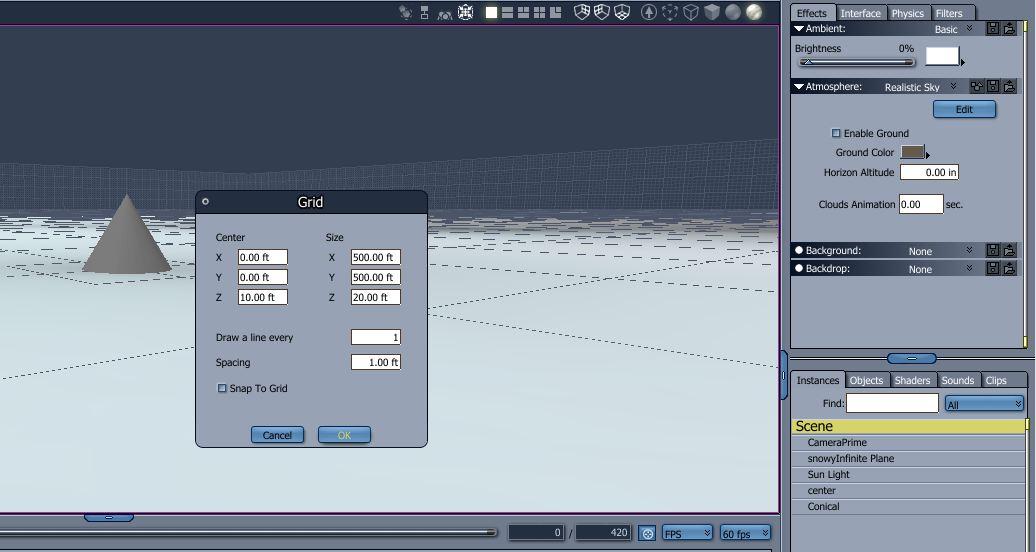Load an Ambient preset via folder icon

click(1009, 28)
